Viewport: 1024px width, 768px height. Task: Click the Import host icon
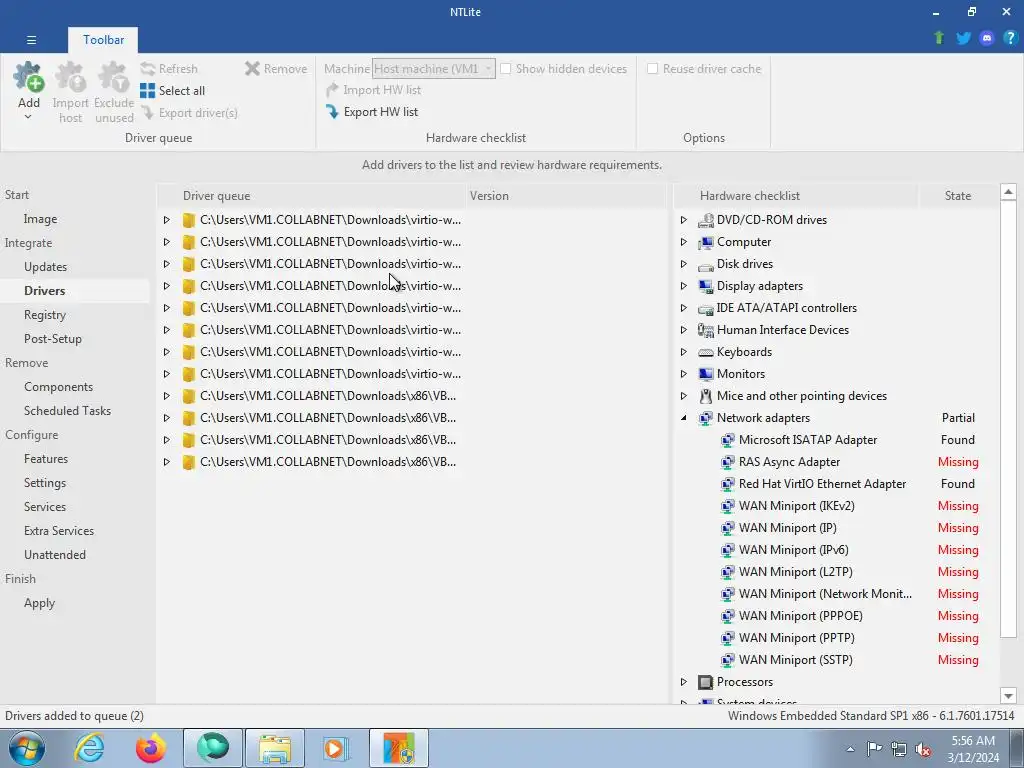(71, 77)
